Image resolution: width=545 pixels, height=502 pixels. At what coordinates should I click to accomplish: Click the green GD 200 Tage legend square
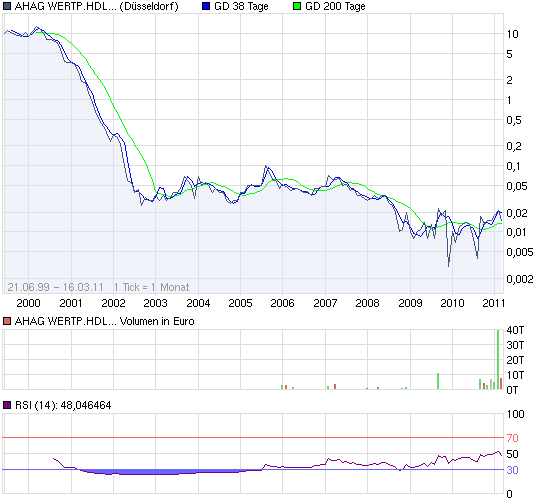pos(297,6)
